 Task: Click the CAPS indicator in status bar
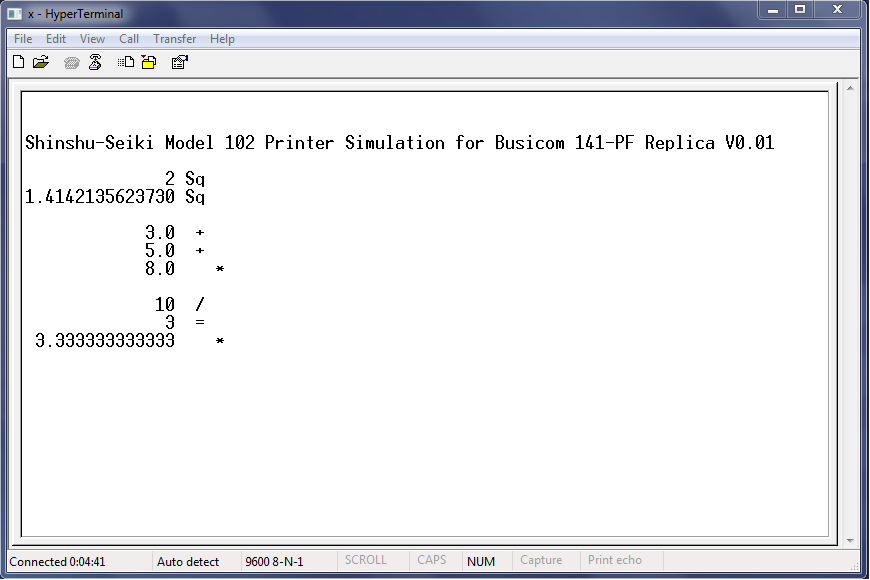(x=432, y=560)
